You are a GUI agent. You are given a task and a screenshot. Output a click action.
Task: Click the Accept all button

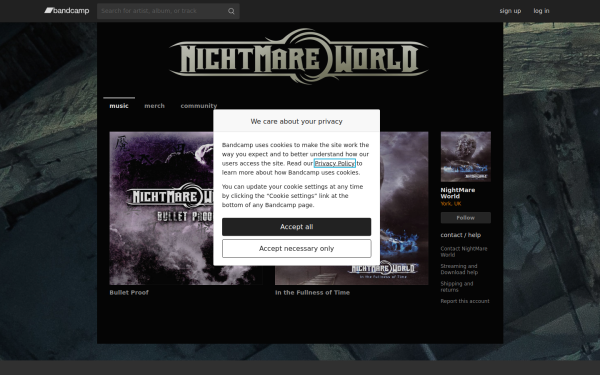(297, 227)
